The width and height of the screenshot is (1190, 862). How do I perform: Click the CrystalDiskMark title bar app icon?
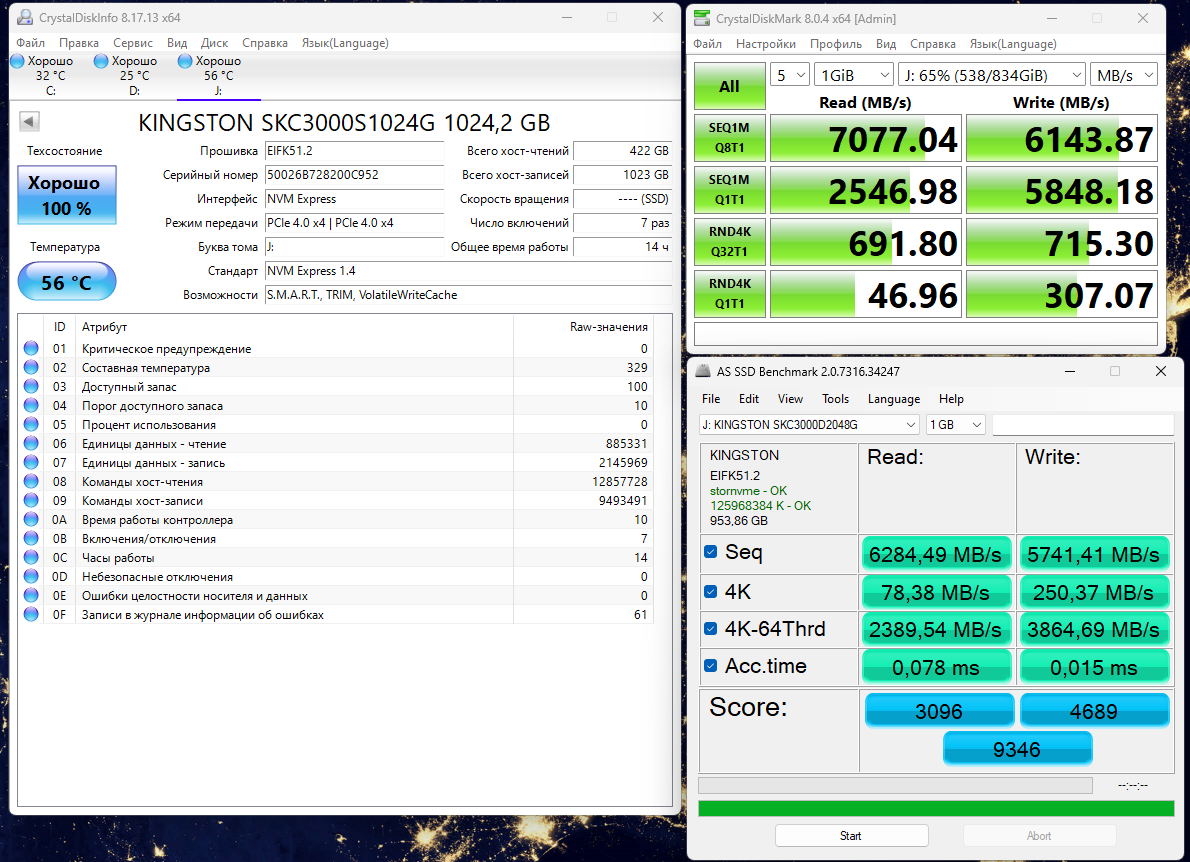(702, 18)
